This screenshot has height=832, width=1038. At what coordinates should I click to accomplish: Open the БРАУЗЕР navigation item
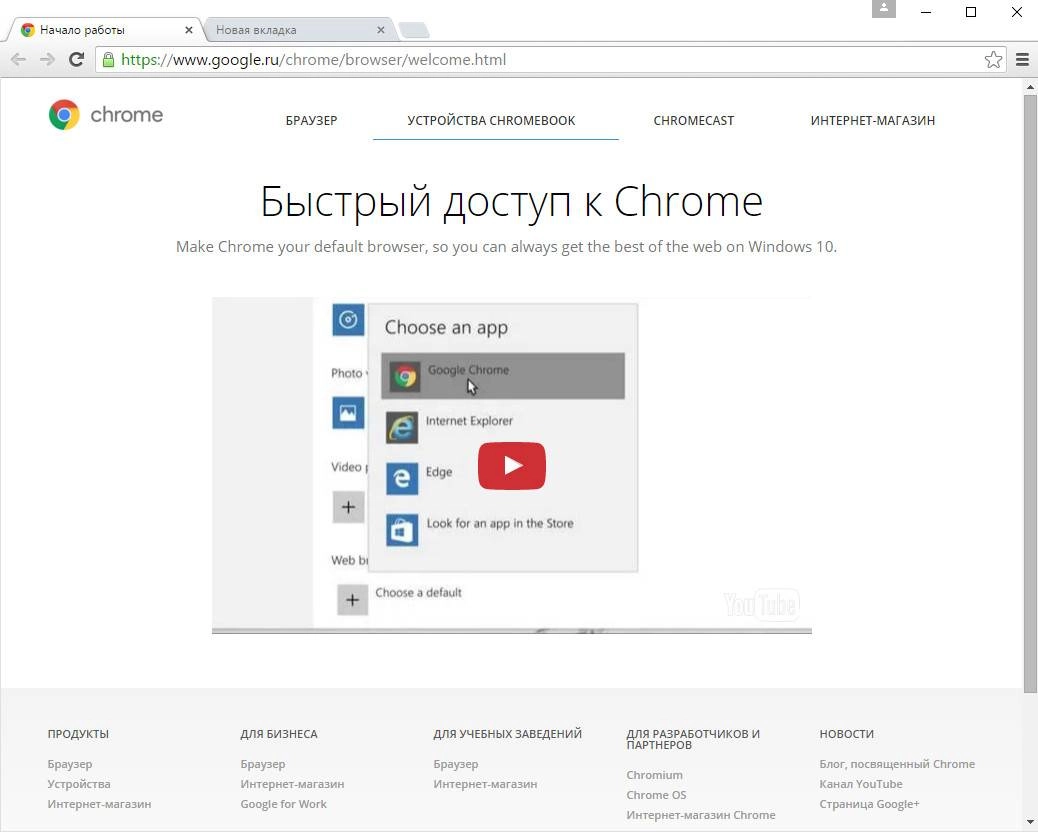coord(311,120)
